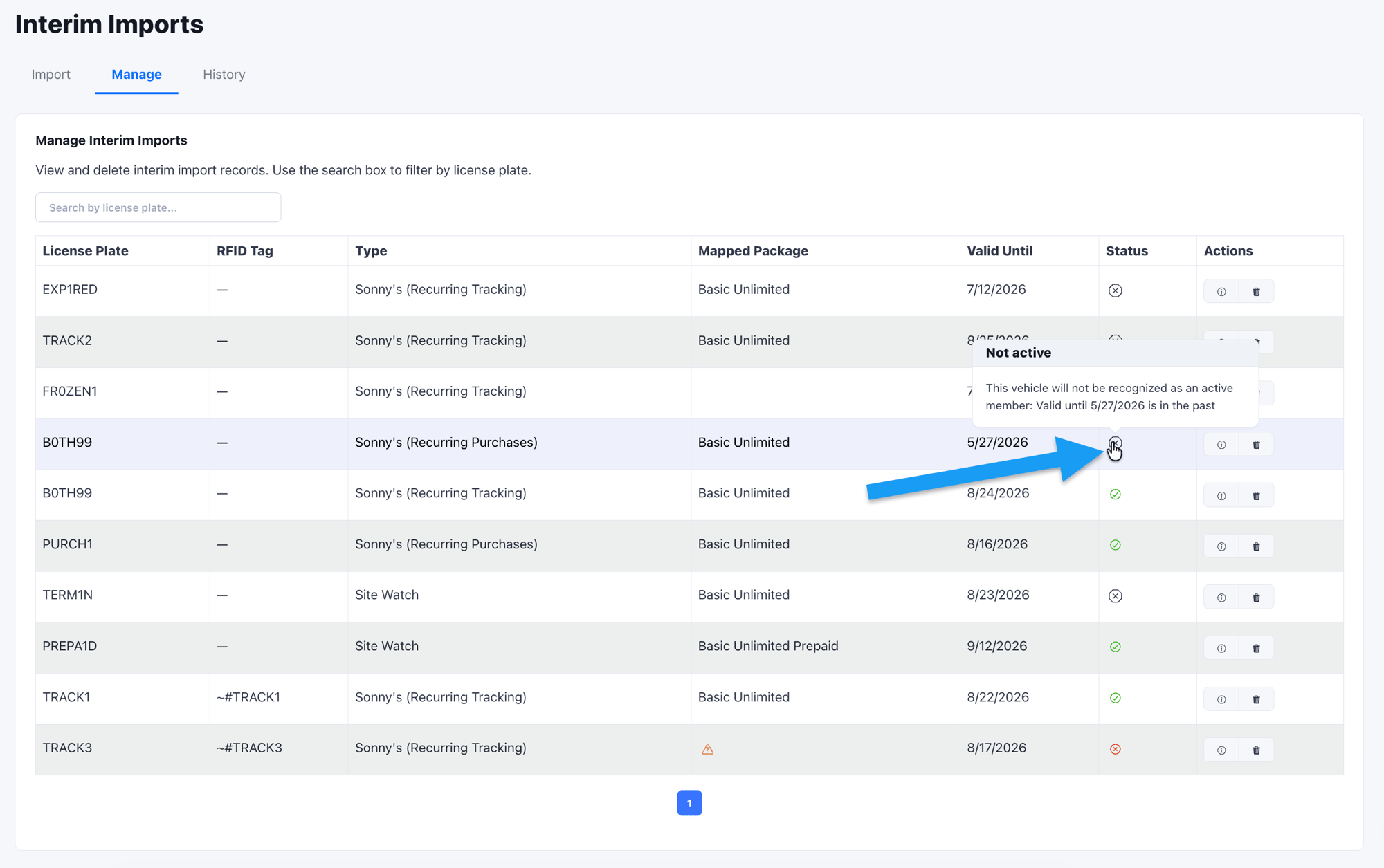View info for B0TH99 Recurring Tracking record

[x=1221, y=495]
